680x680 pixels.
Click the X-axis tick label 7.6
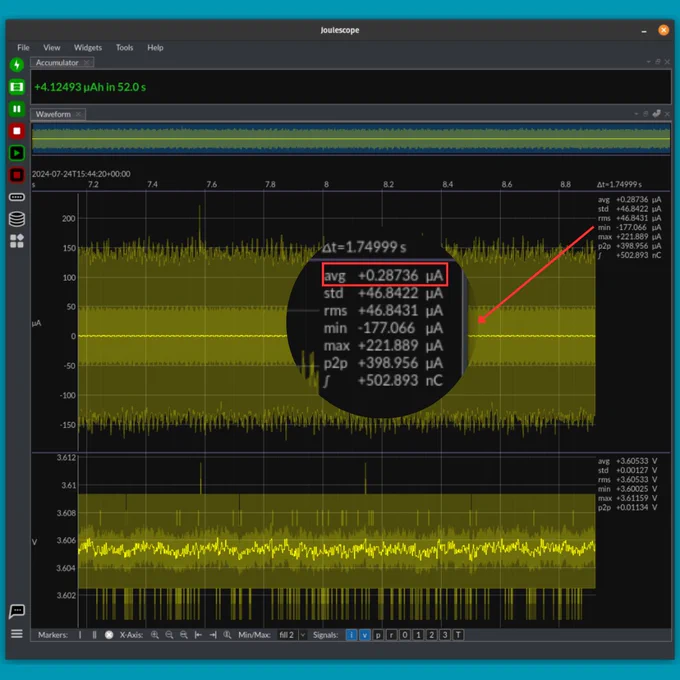coord(211,184)
